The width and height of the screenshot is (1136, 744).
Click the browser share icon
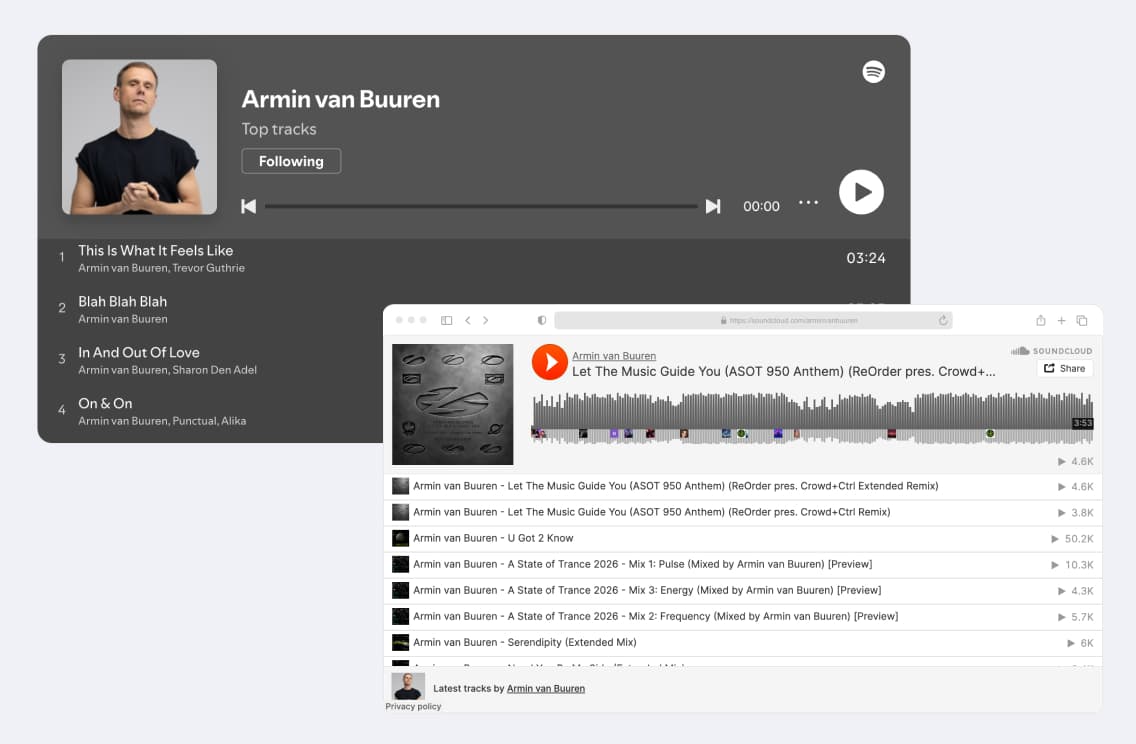[x=1040, y=320]
